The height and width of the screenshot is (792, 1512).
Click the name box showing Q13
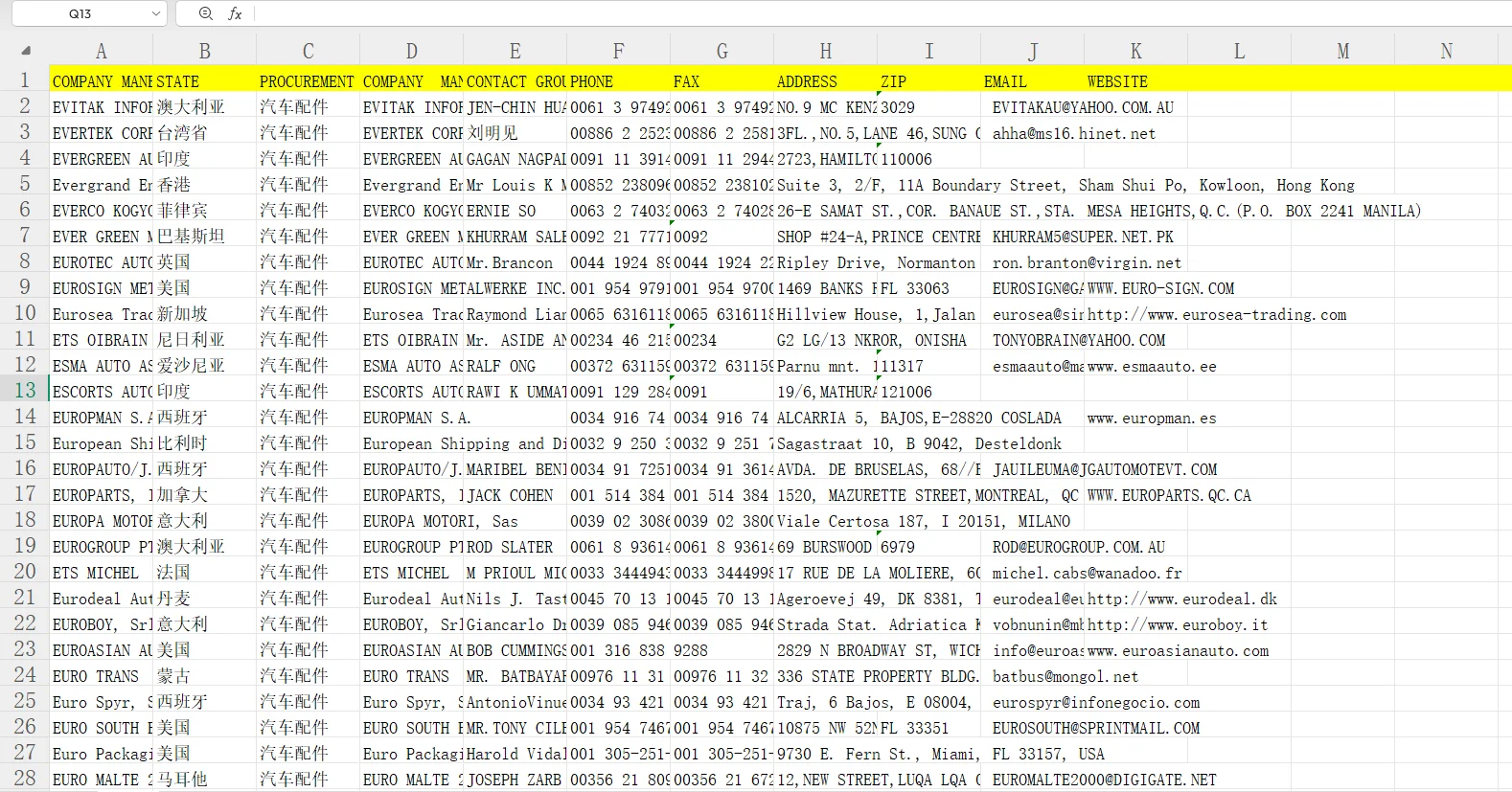click(x=80, y=13)
